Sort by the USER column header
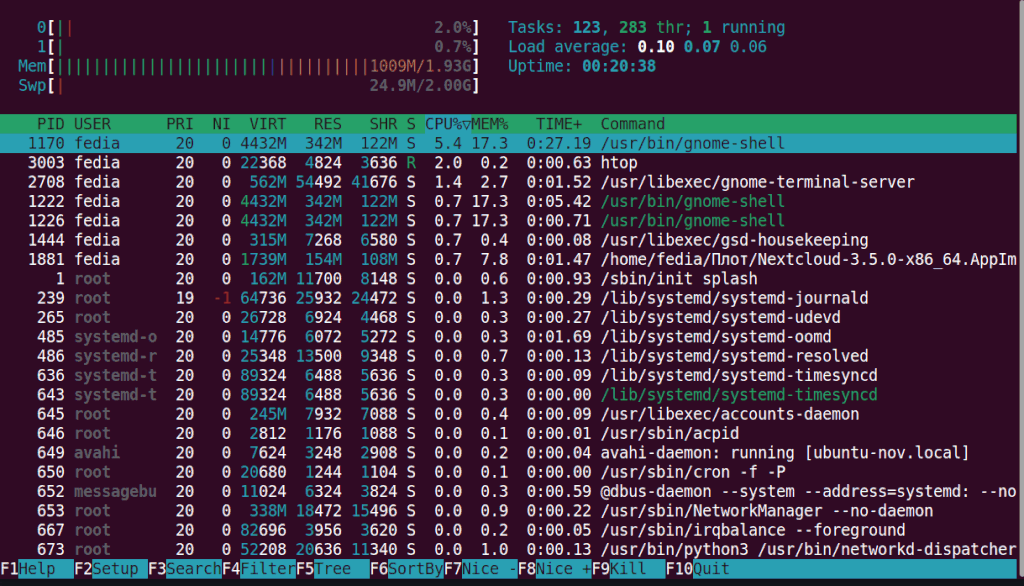1024x586 pixels. pyautogui.click(x=92, y=124)
